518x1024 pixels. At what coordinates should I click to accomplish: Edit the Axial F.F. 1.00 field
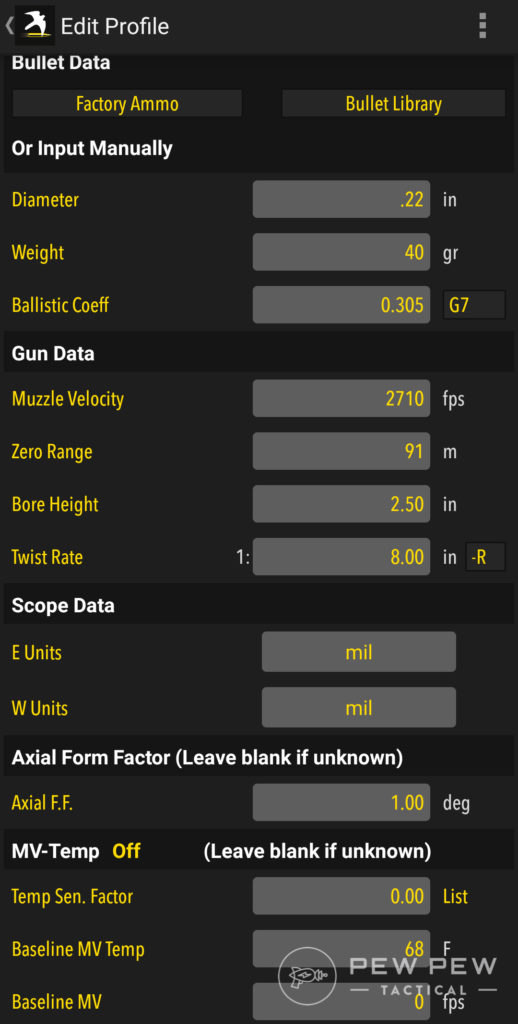(x=341, y=803)
